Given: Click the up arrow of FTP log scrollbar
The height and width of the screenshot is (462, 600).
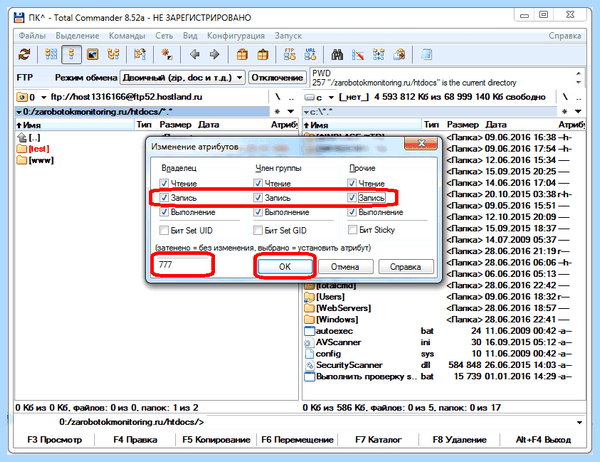Looking at the screenshot, I should (578, 73).
